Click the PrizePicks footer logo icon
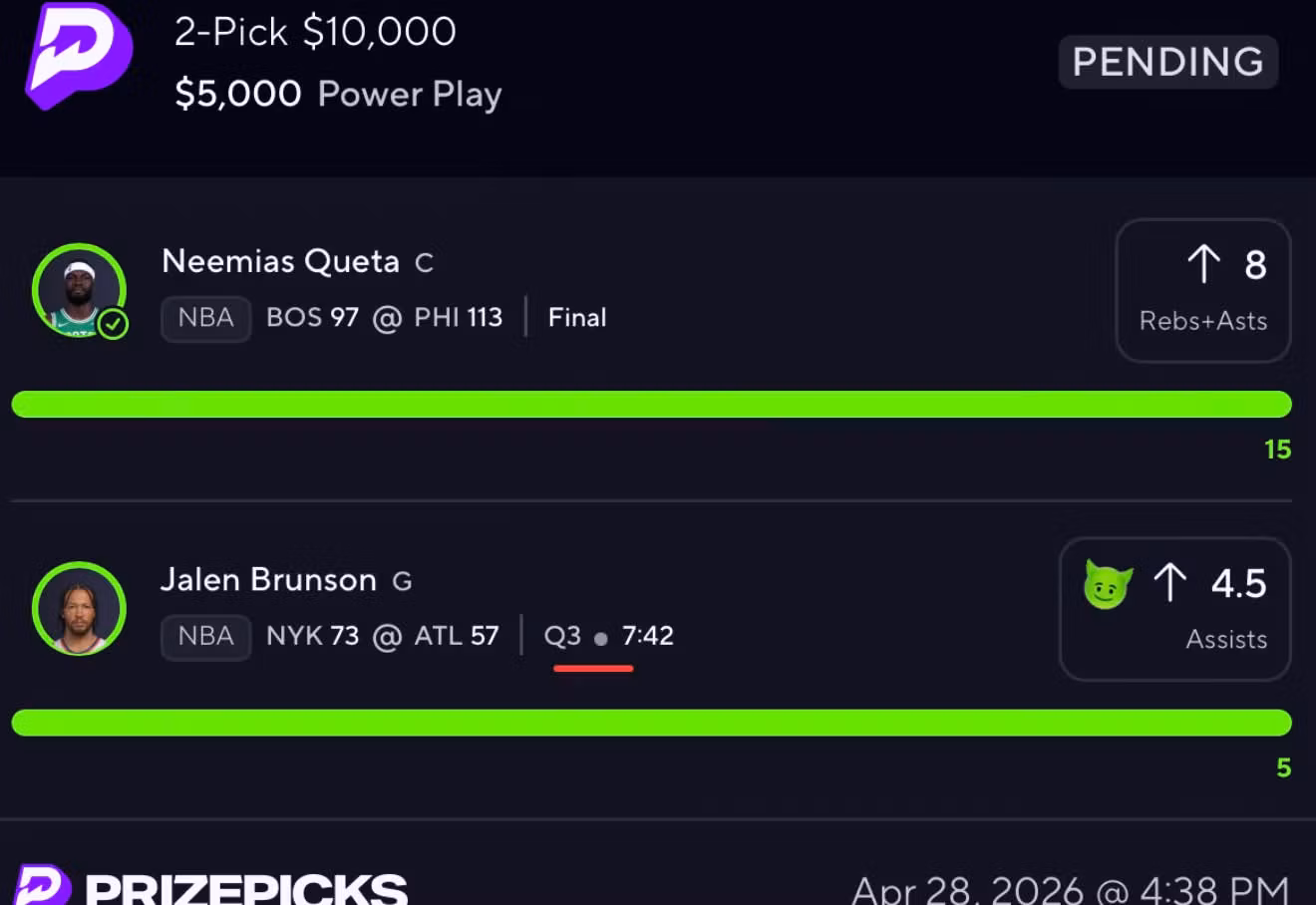 tap(43, 885)
